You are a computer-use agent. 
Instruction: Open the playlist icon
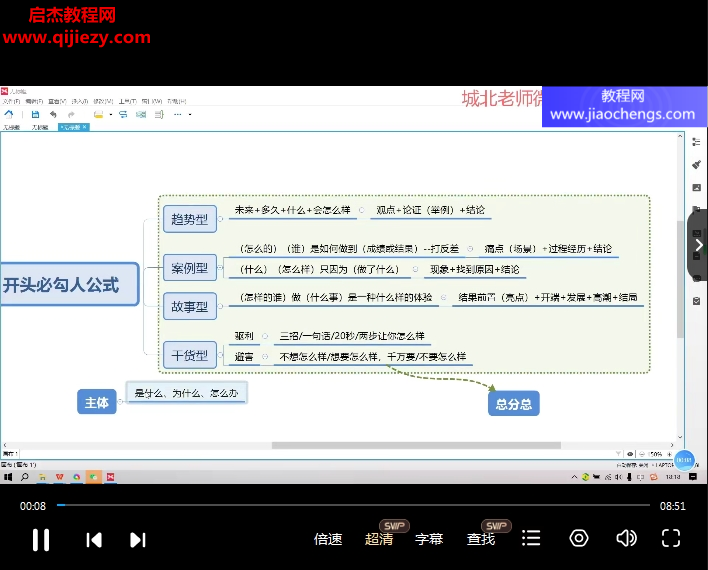coord(531,538)
